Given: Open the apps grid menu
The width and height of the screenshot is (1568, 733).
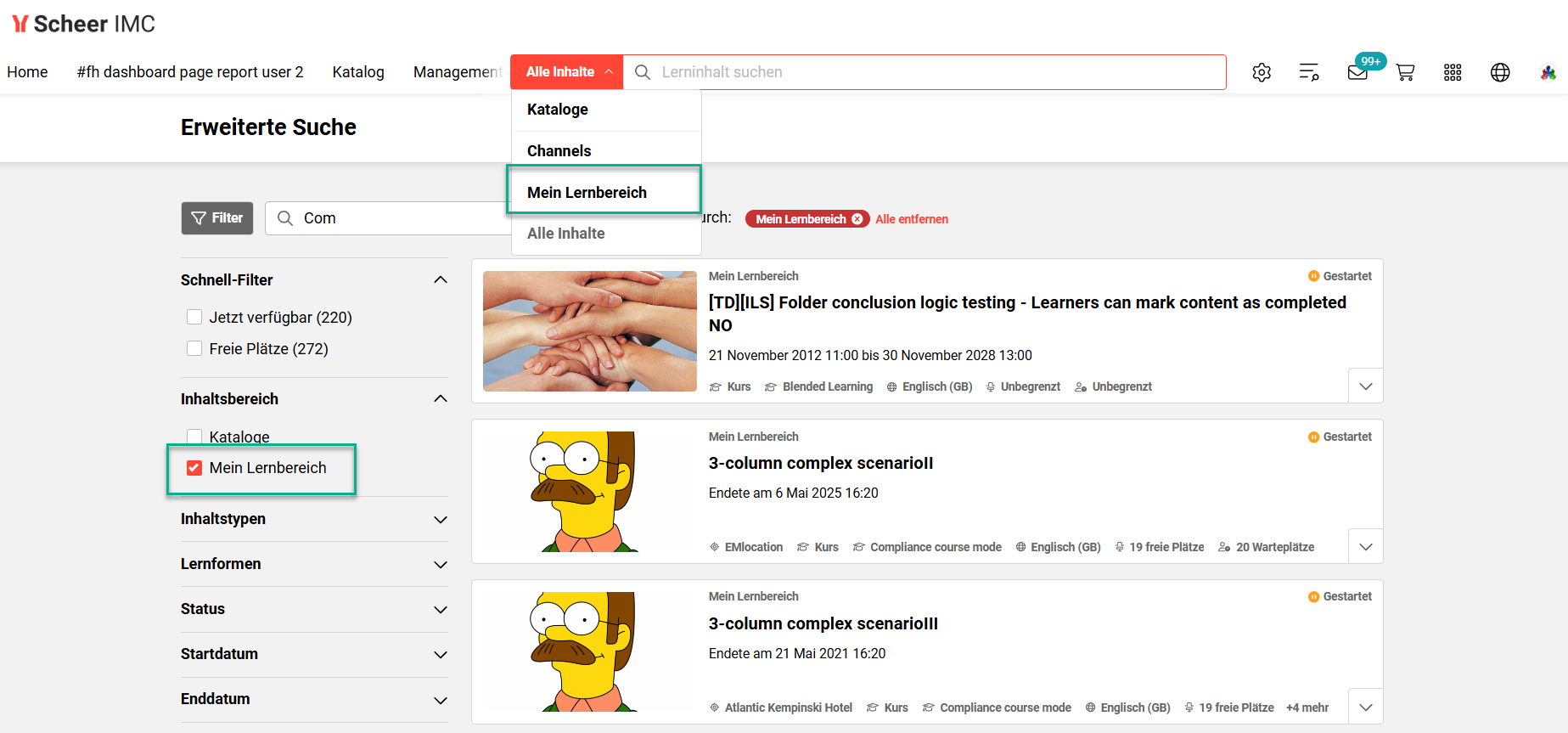Looking at the screenshot, I should (x=1453, y=72).
